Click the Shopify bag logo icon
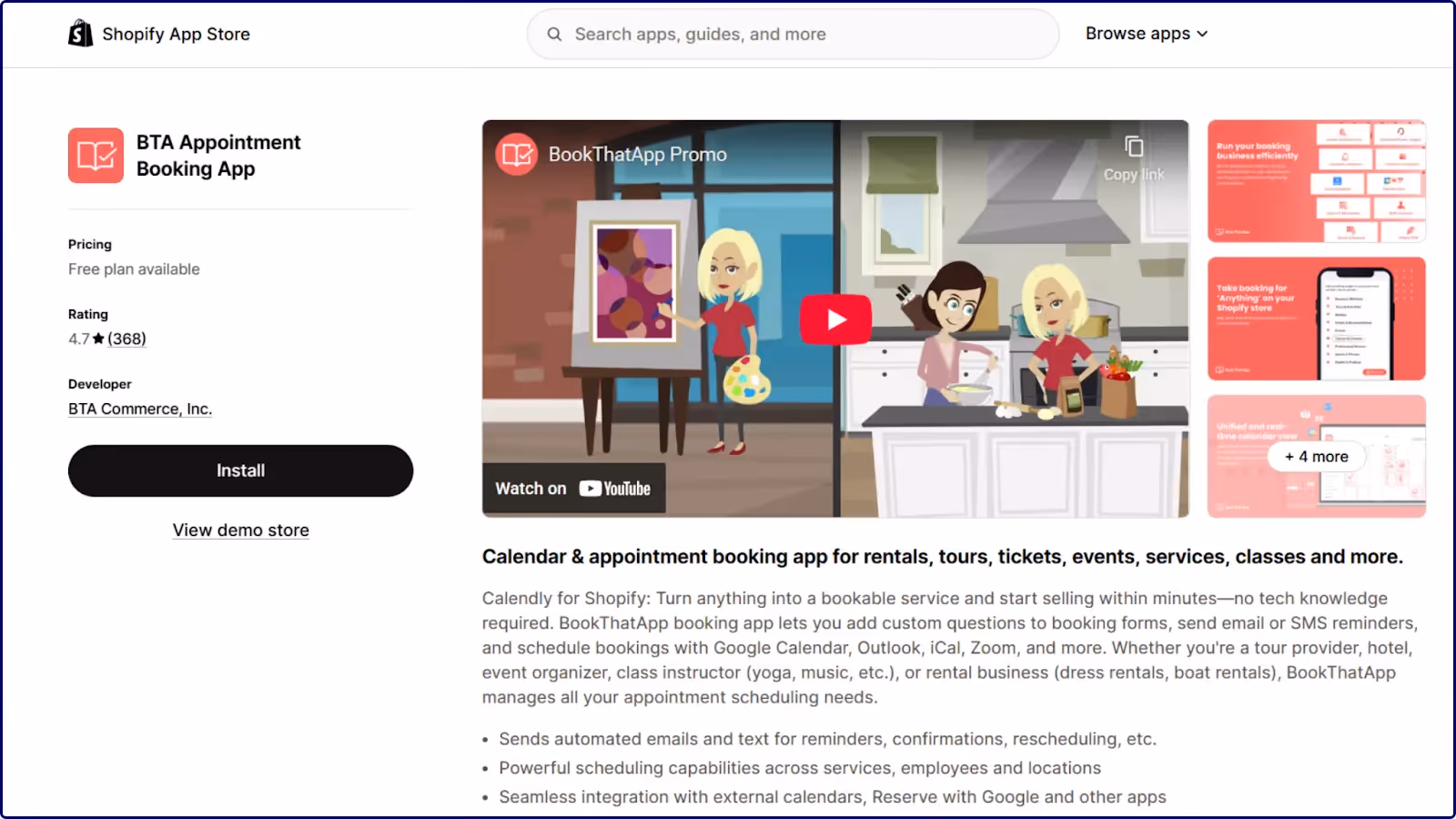Image resolution: width=1456 pixels, height=819 pixels. pos(80,34)
